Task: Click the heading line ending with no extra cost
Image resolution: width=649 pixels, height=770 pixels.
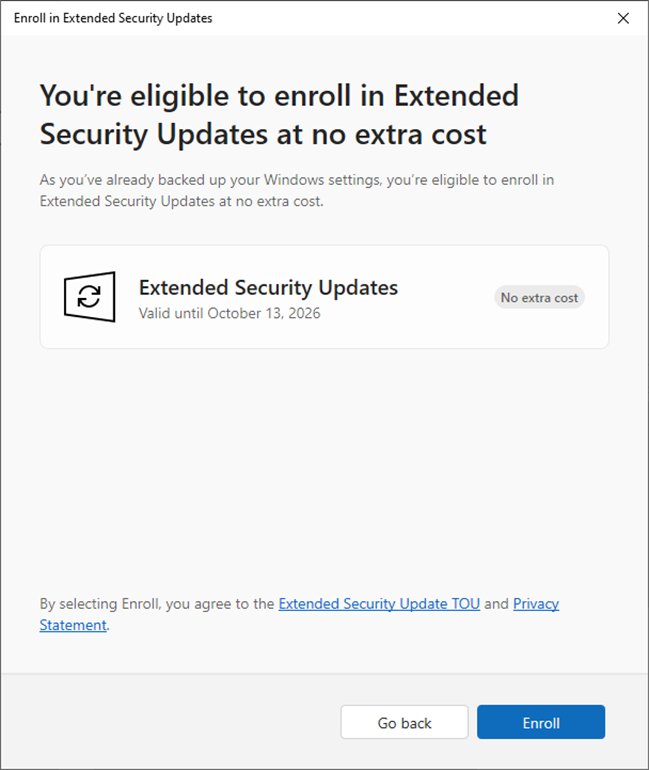Action: tap(262, 134)
